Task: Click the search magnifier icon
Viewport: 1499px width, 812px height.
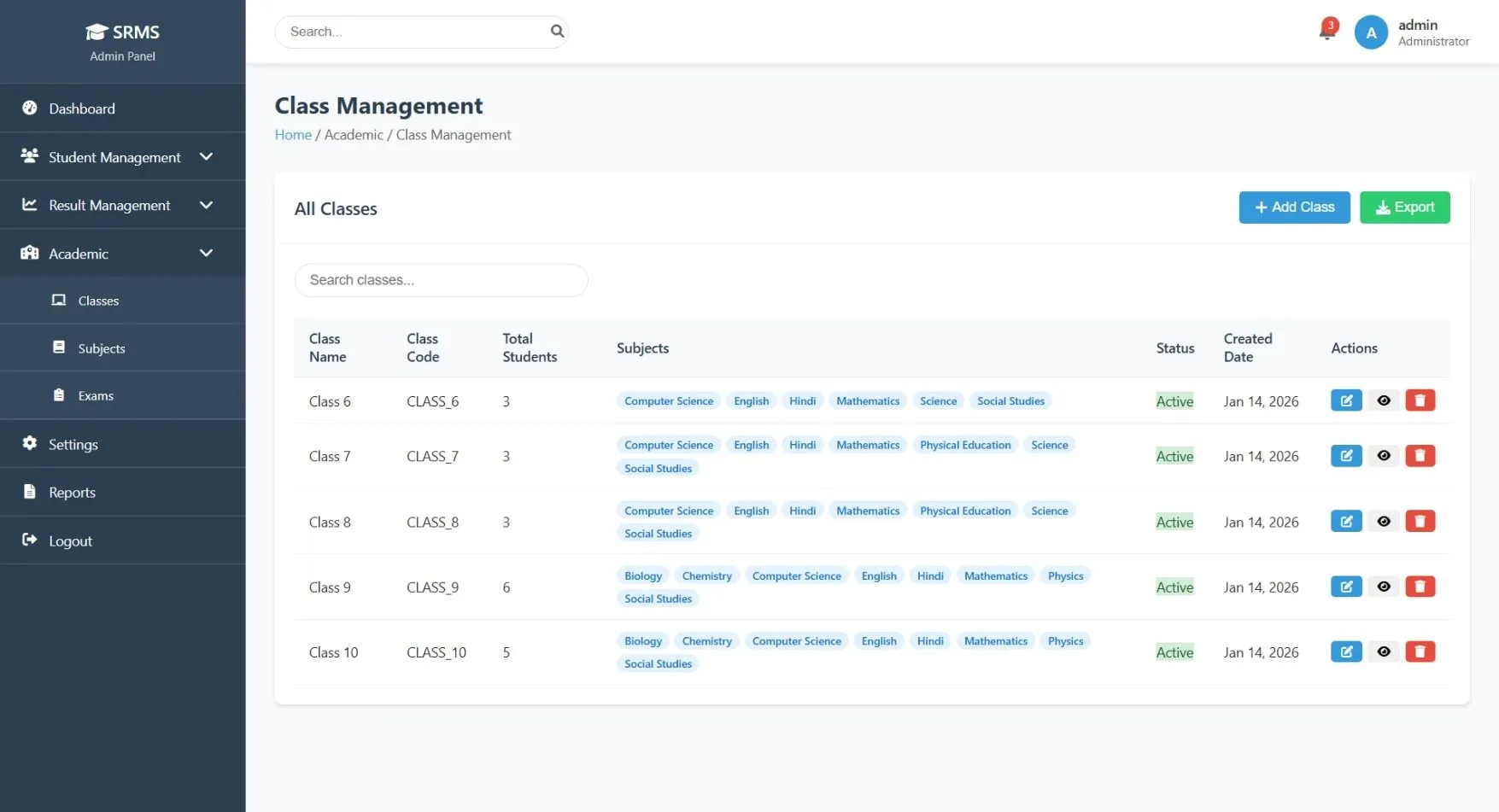Action: tap(557, 31)
